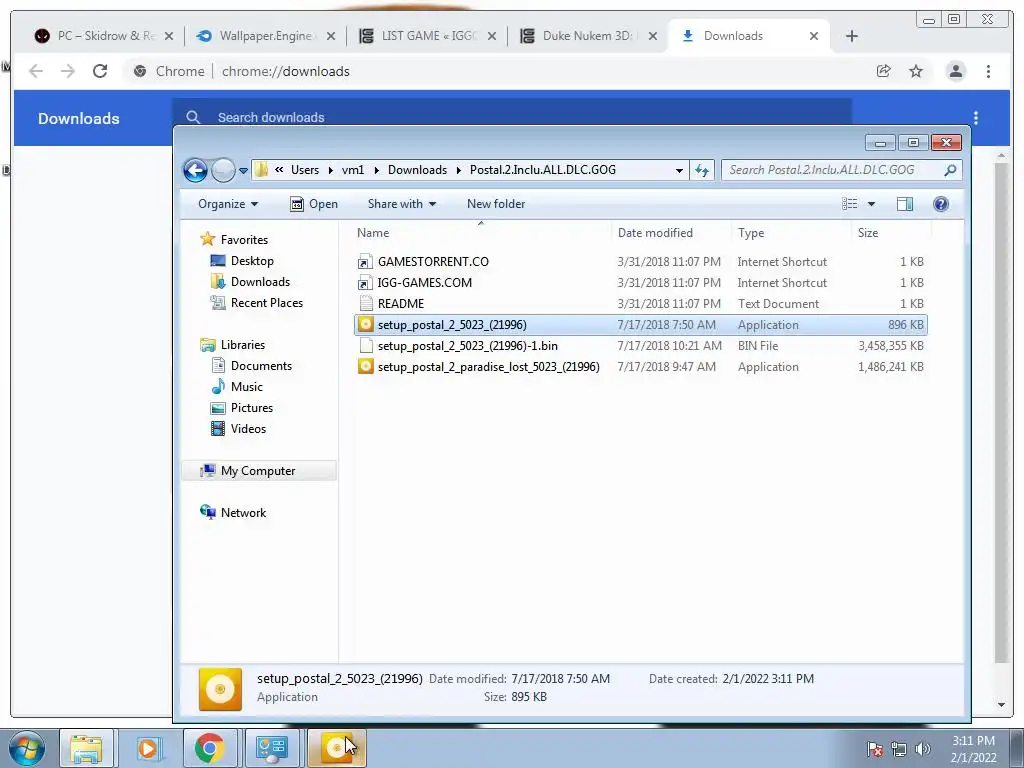Open the Chrome three-dot main menu

click(989, 71)
